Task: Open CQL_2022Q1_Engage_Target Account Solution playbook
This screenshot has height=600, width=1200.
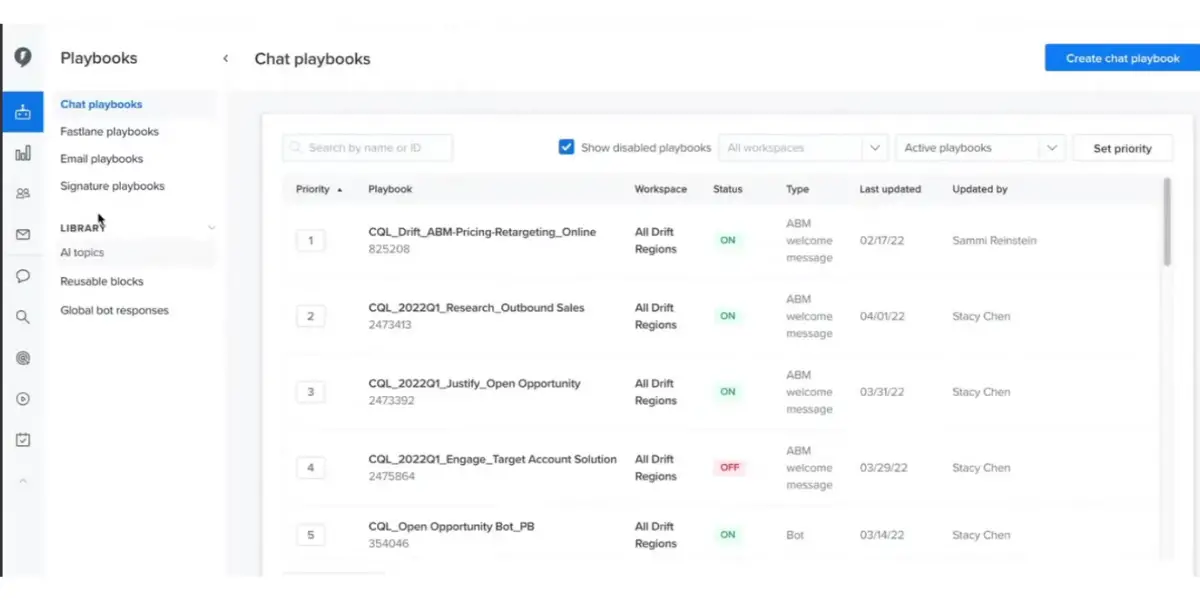Action: tap(492, 460)
